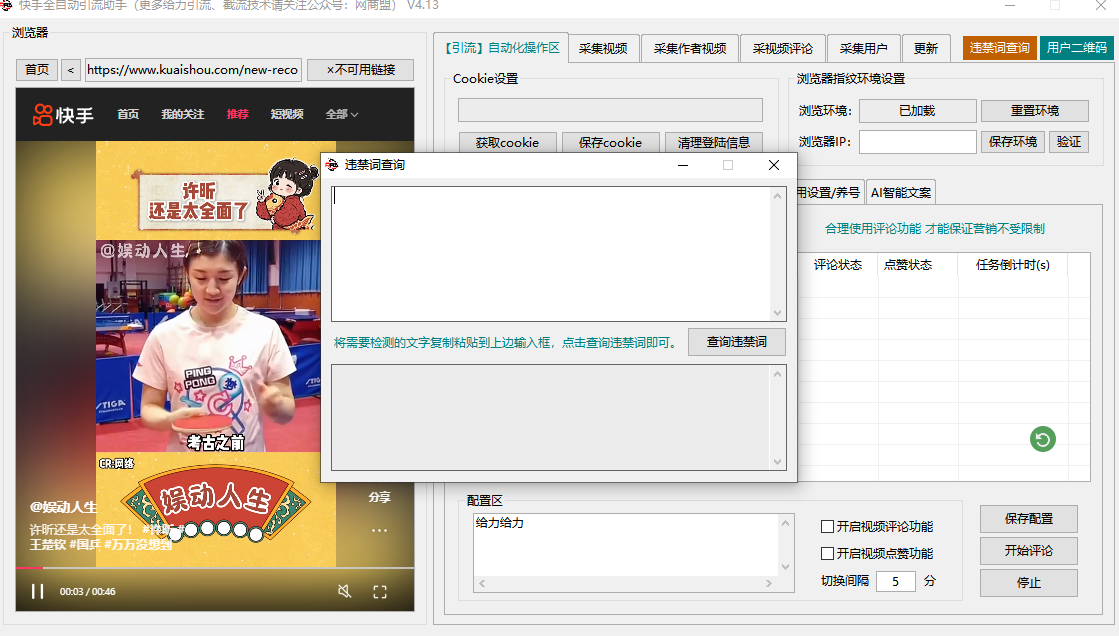Viewport: 1119px width, 636px height.
Task: Click the 评论状态 column header
Action: (838, 265)
